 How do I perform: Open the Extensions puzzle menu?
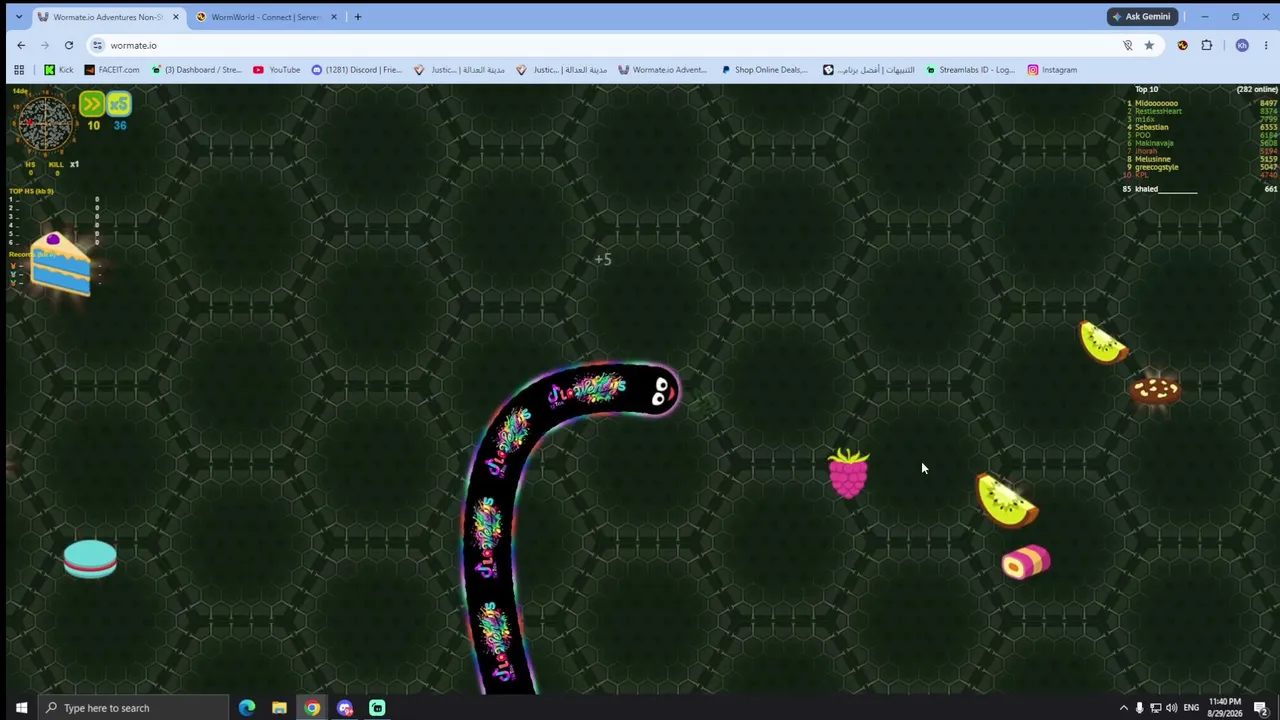[1207, 45]
